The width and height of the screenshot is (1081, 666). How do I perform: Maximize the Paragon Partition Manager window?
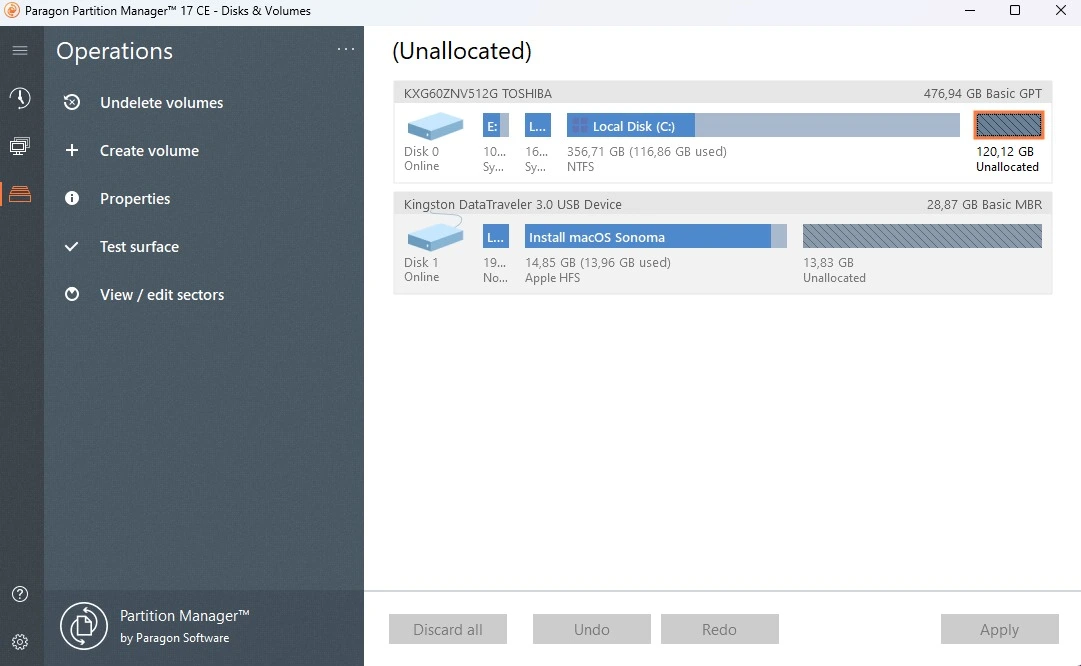pos(1015,10)
